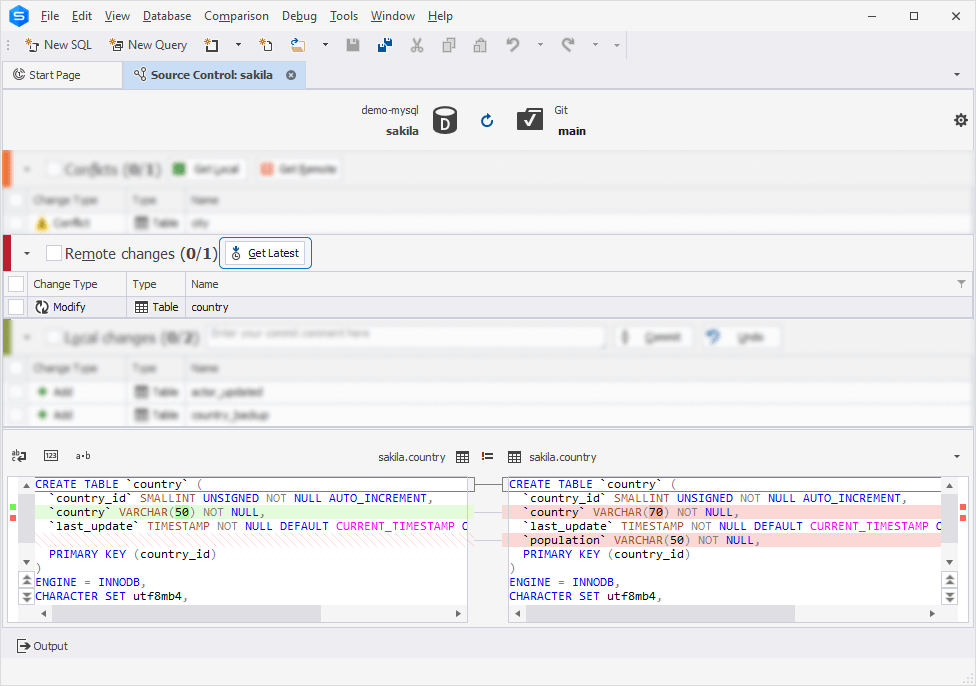Open the Tools menu

tap(344, 16)
